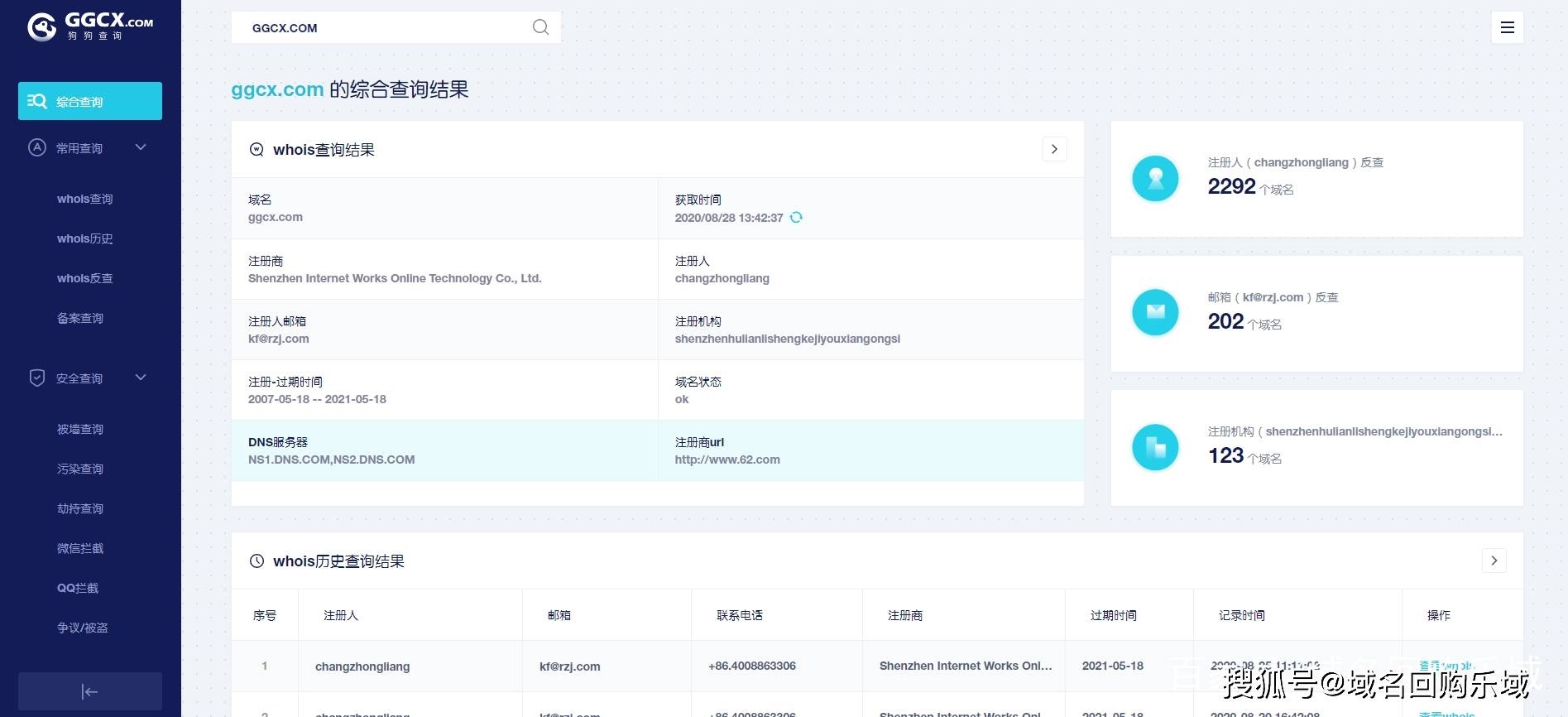Click the GGCX.com logo
Screen dimensions: 1568x717
(x=90, y=26)
